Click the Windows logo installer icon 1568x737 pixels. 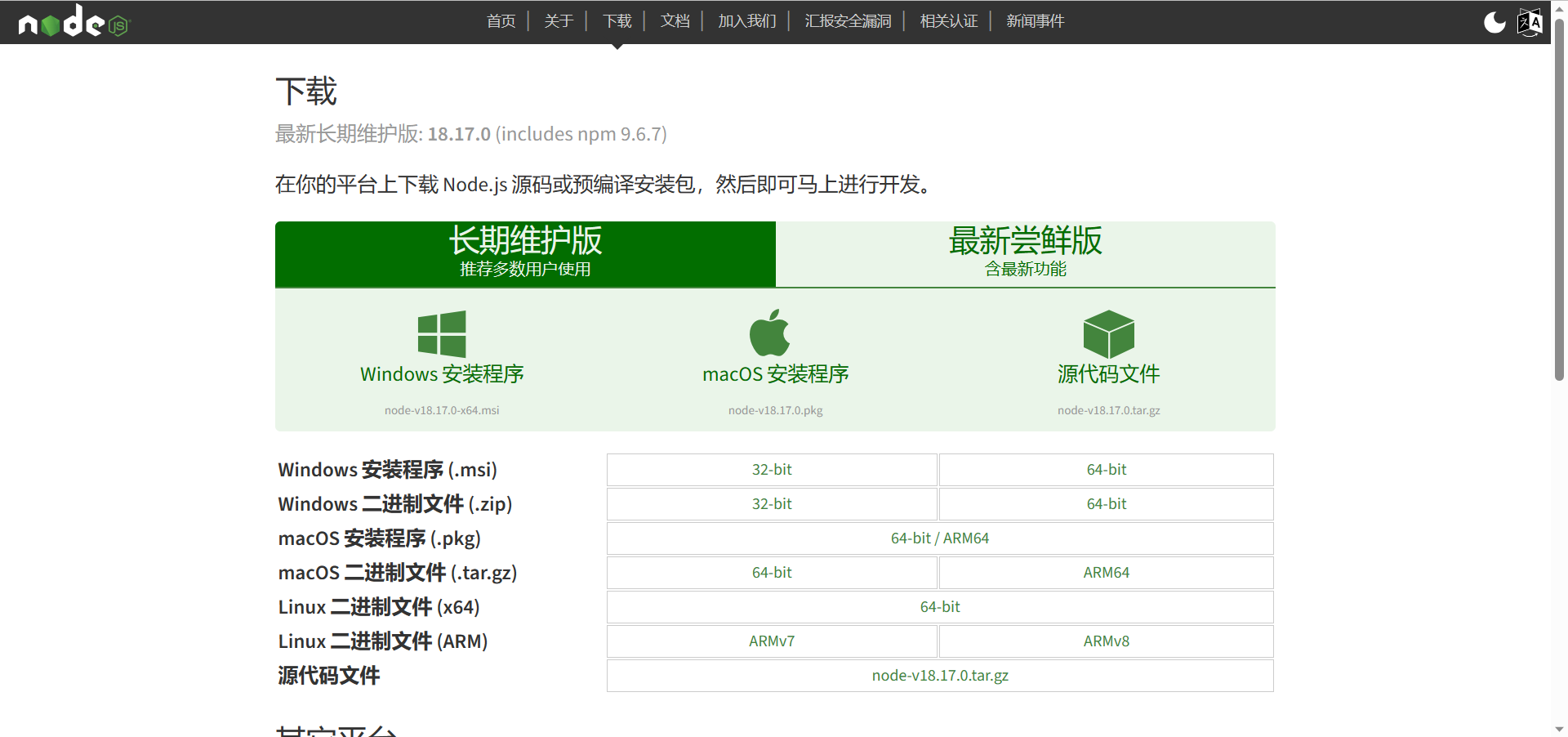click(442, 333)
